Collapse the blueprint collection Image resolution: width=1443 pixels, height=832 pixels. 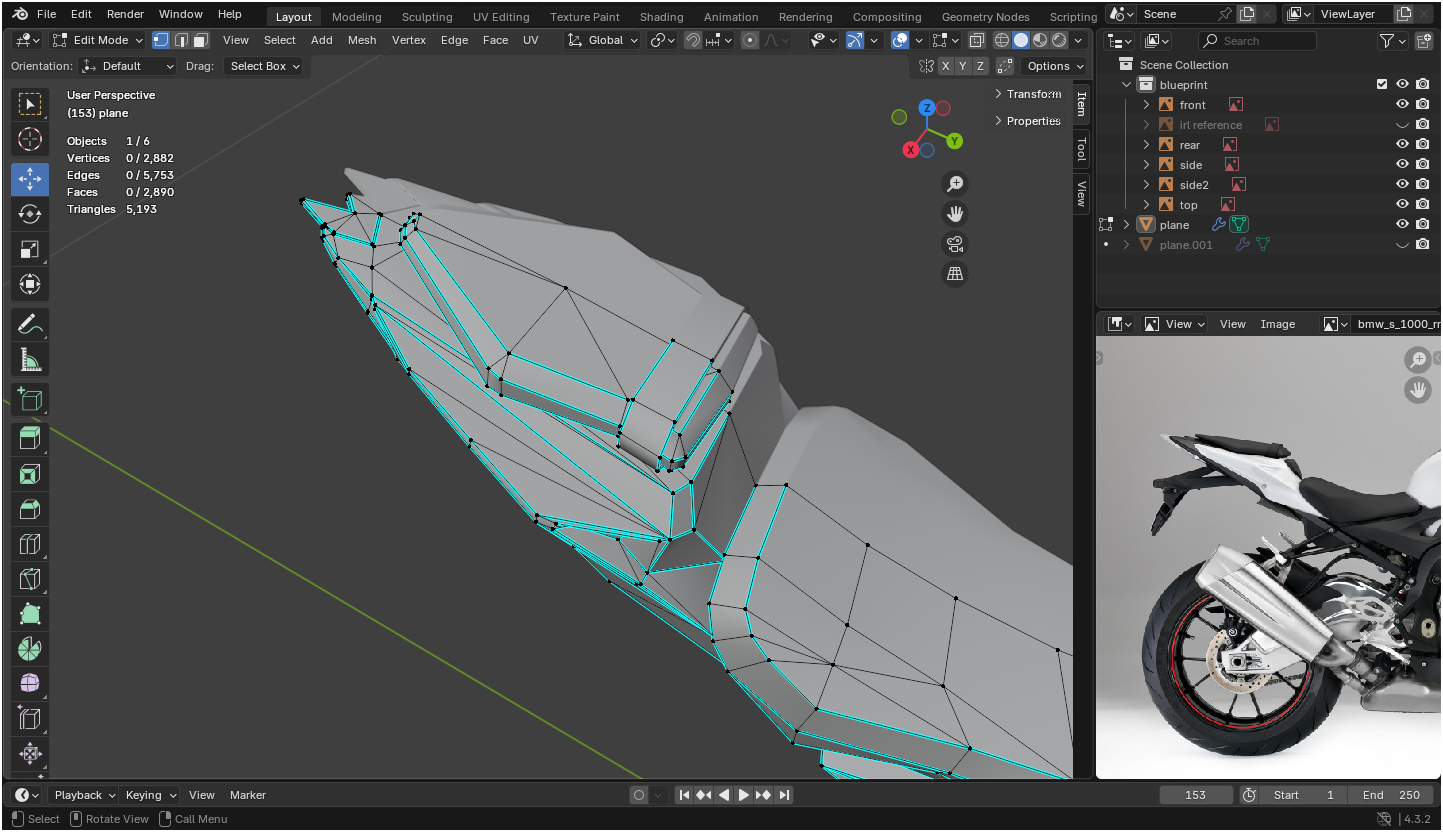(1127, 85)
